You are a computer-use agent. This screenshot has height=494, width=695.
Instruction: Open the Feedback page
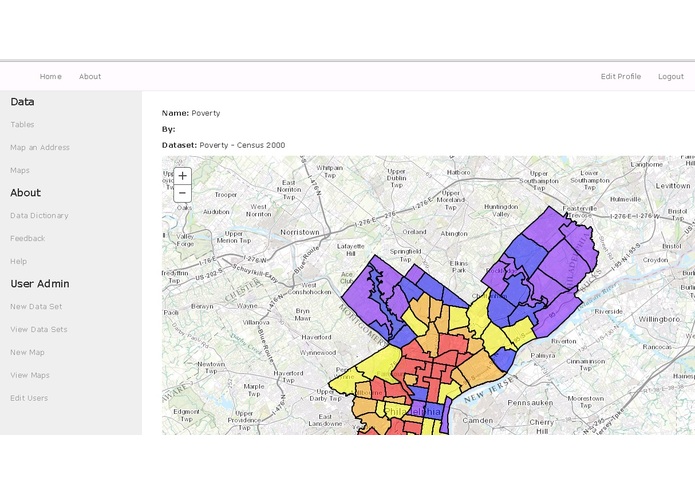coord(27,238)
